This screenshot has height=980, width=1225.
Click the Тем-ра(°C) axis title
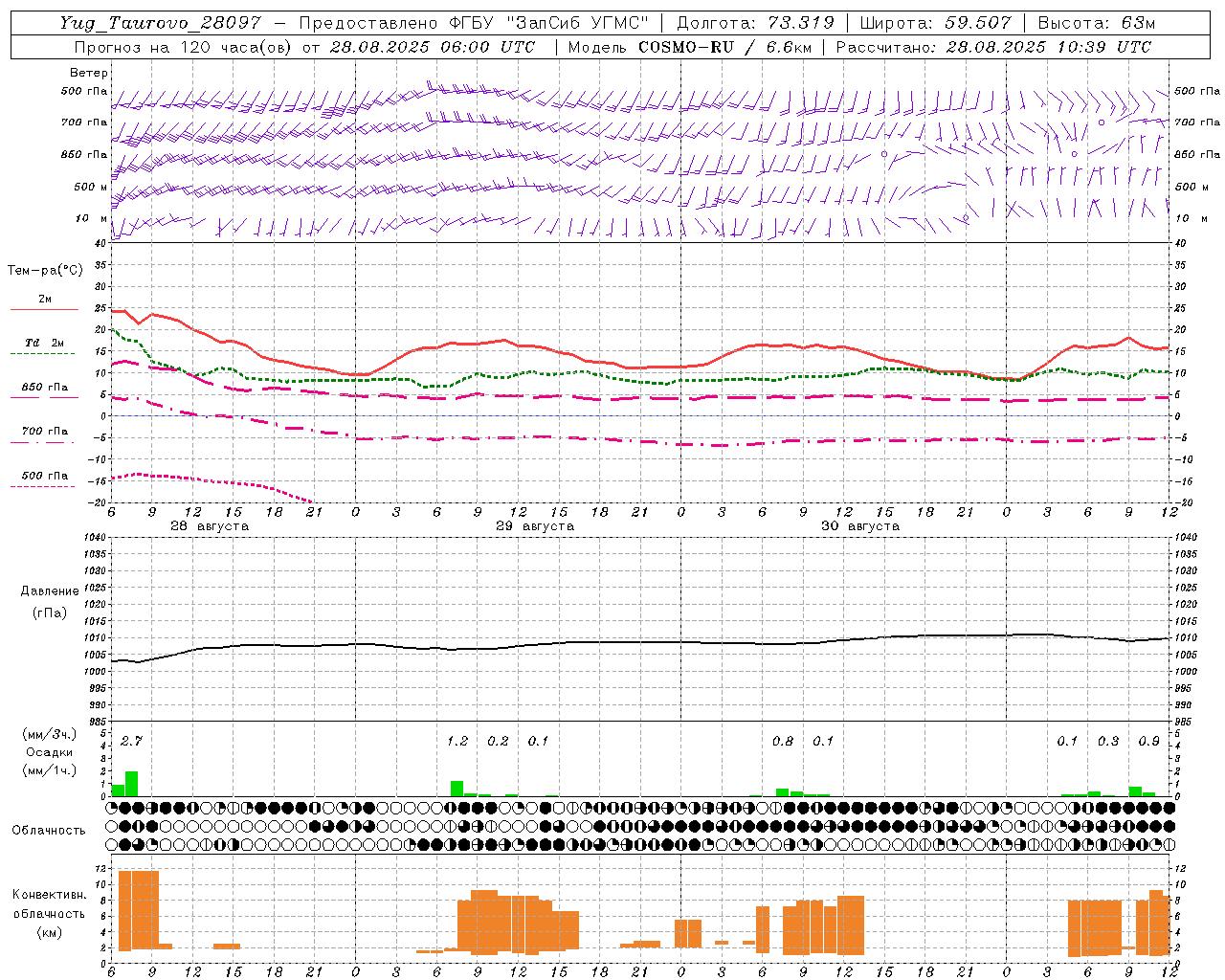(45, 271)
